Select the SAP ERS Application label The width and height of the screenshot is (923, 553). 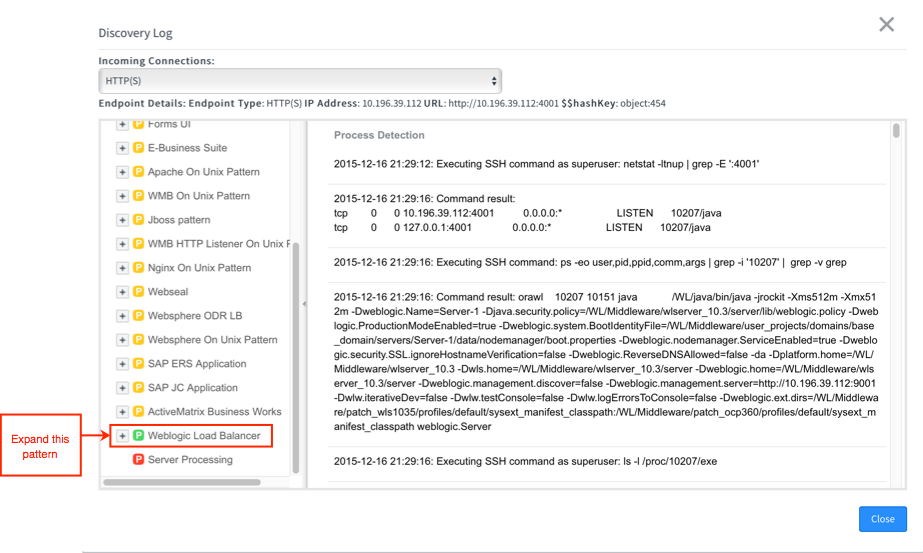(x=197, y=364)
